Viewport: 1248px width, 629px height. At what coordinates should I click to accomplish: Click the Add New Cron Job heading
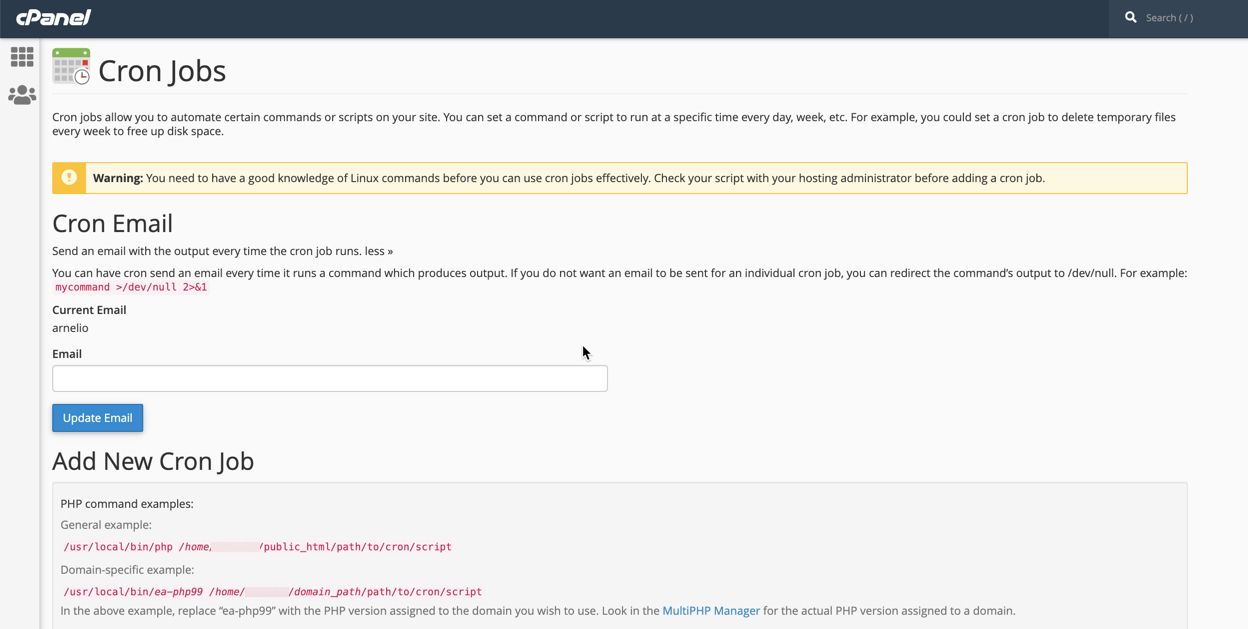[153, 461]
